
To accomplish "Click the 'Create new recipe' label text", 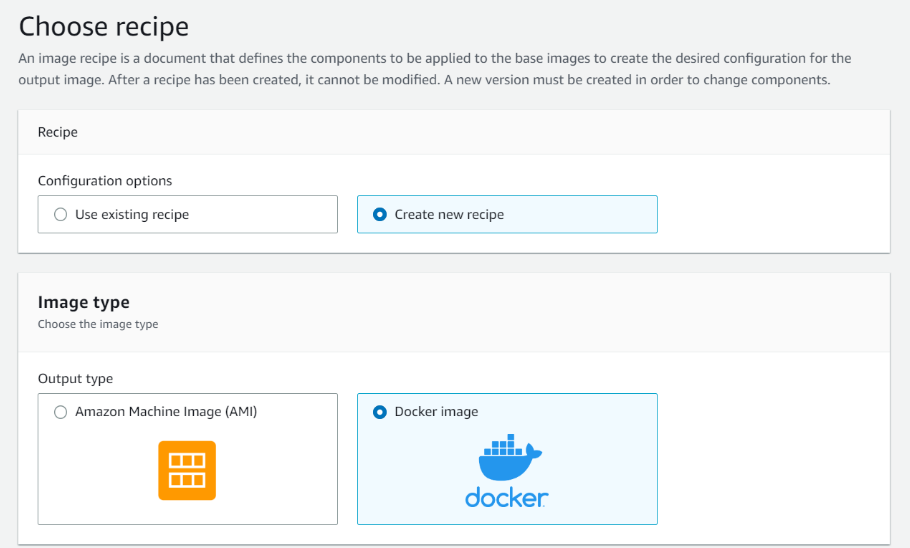I will tap(449, 214).
